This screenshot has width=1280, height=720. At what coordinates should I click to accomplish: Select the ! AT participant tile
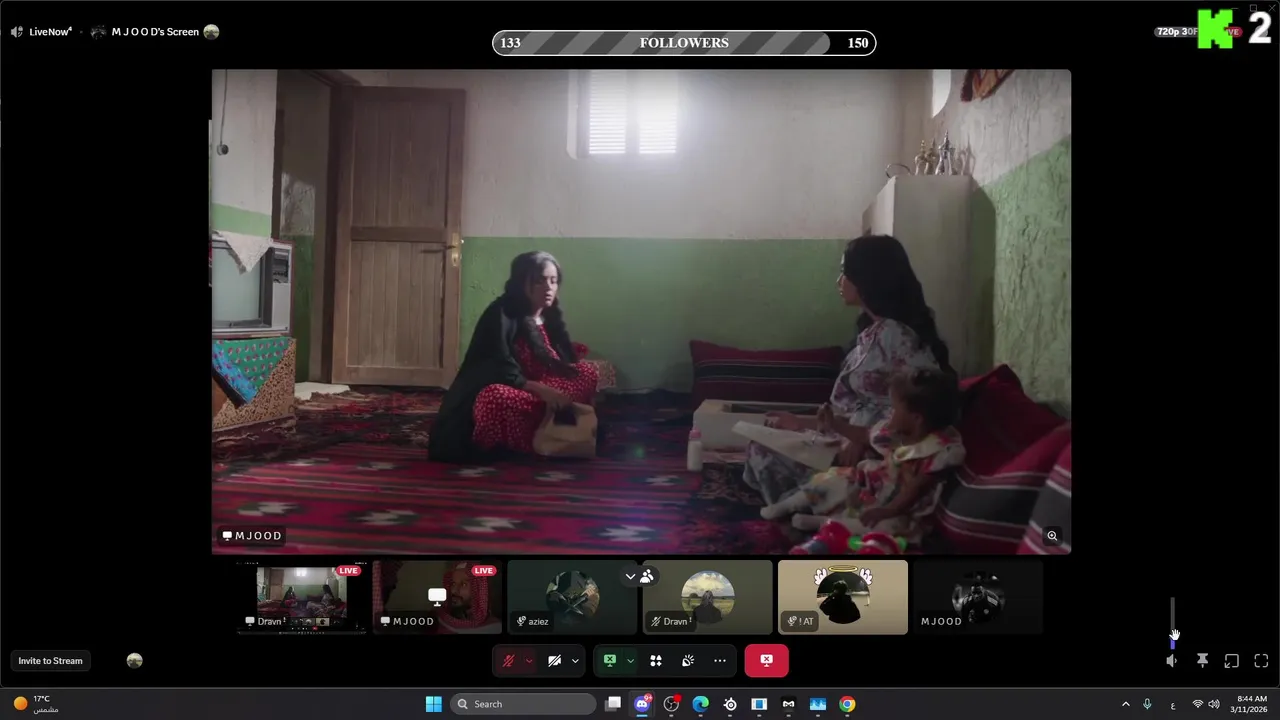point(843,597)
